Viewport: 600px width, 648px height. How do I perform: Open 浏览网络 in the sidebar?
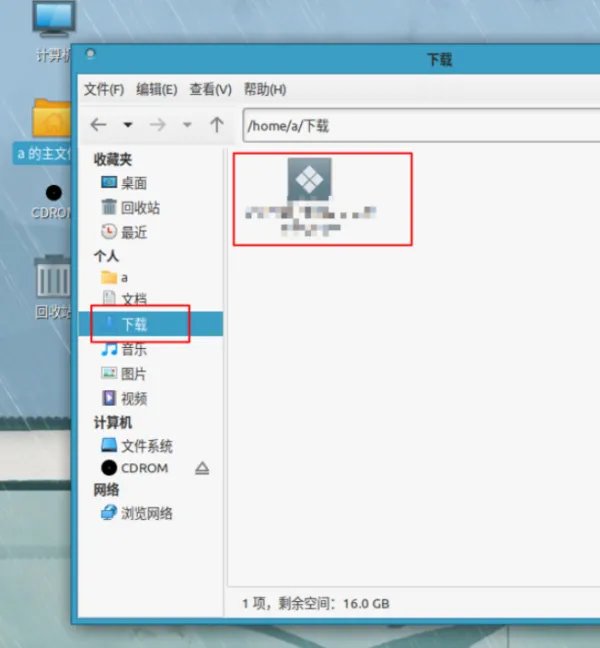(151, 513)
